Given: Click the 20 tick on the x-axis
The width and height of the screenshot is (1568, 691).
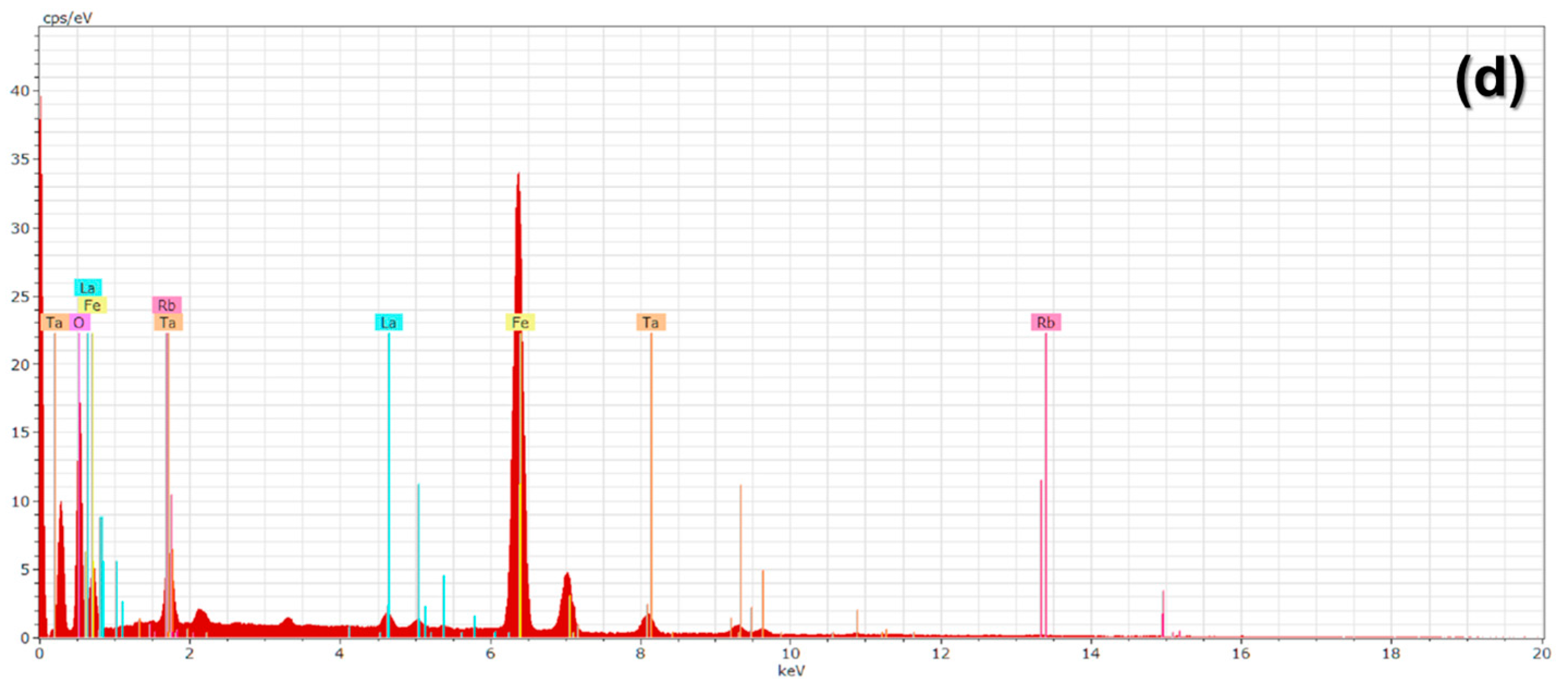Looking at the screenshot, I should click(1541, 654).
